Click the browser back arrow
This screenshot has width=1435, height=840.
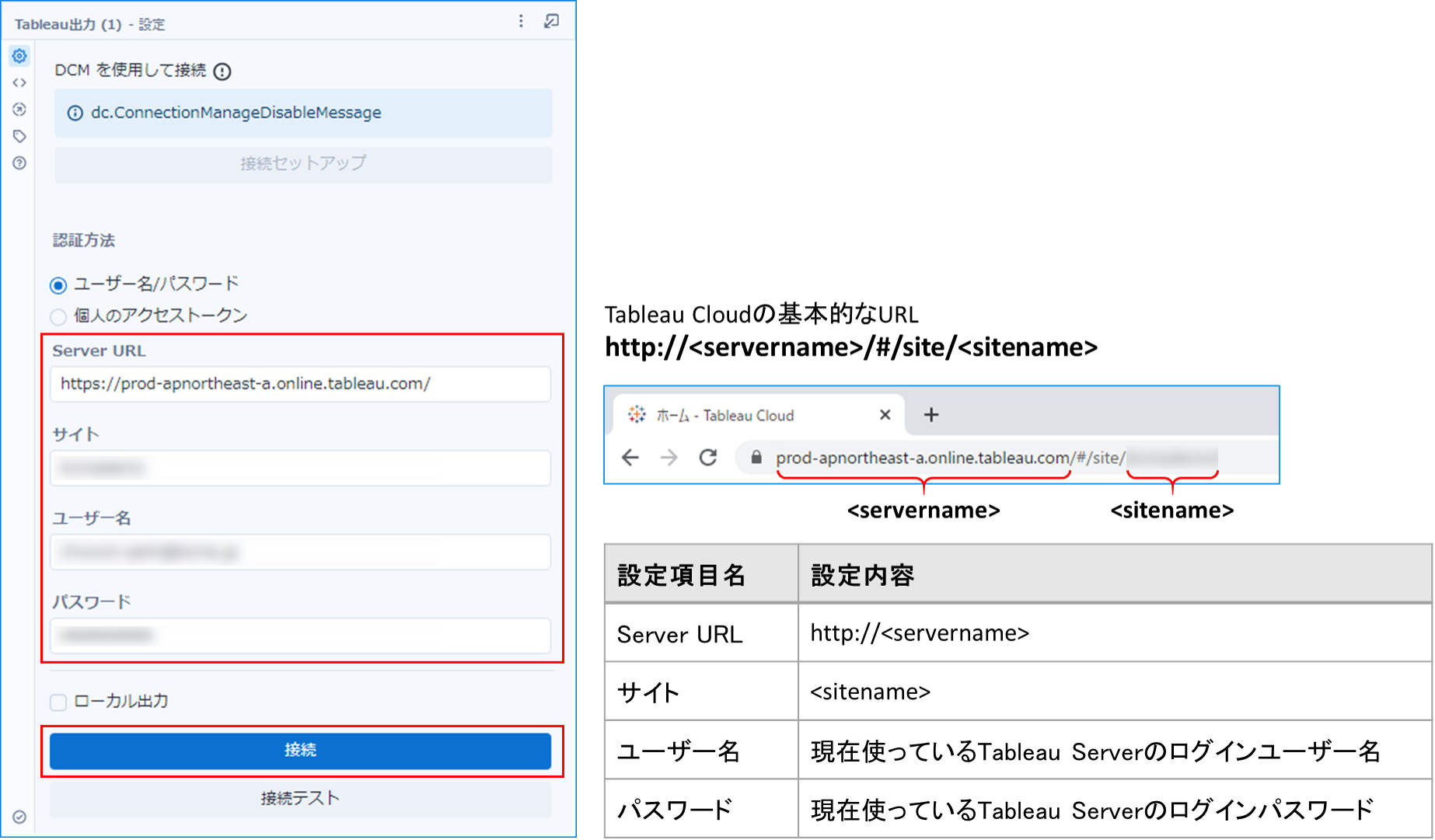coord(630,458)
